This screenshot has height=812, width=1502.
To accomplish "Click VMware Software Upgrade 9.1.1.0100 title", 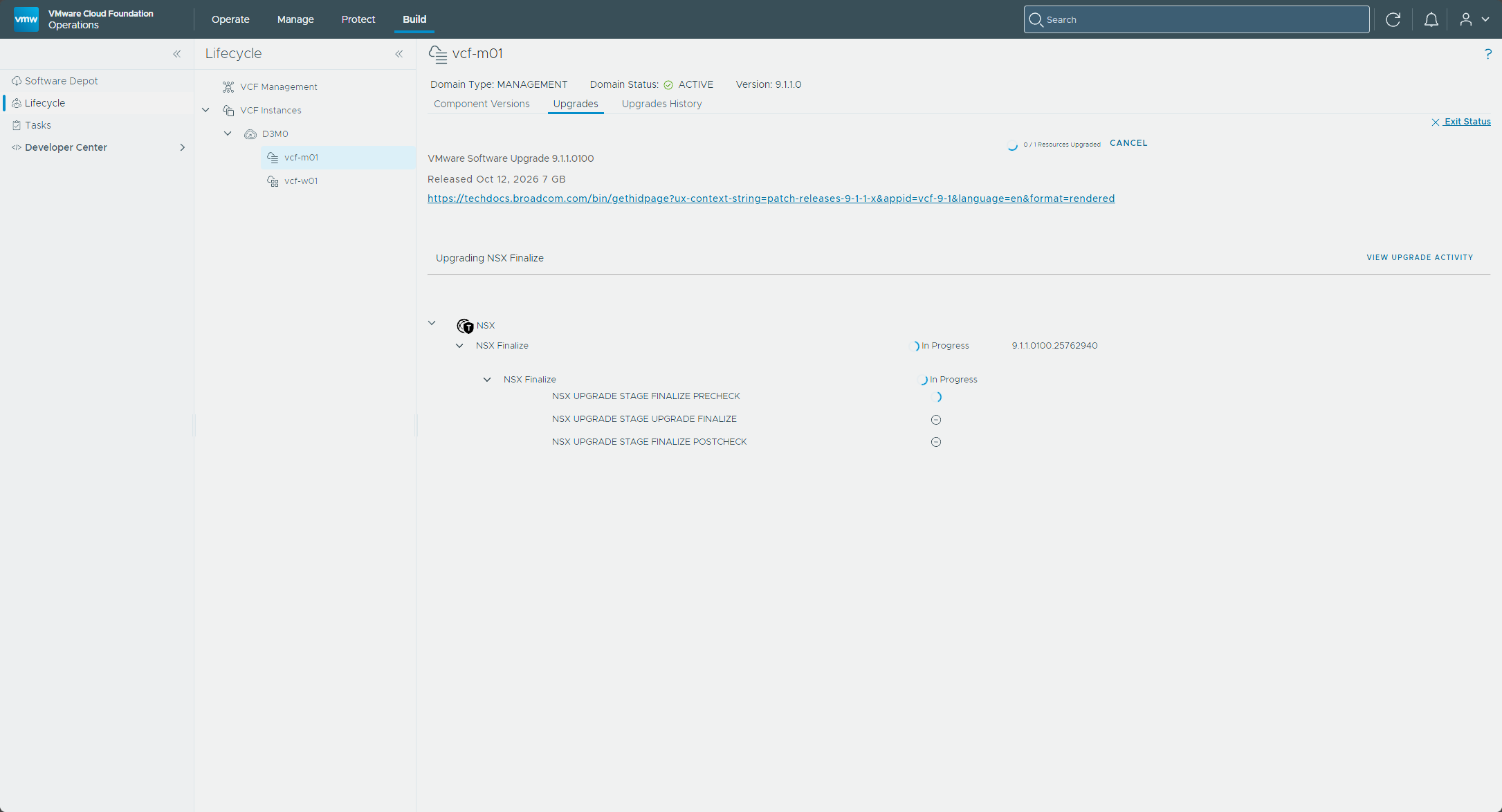I will click(511, 158).
